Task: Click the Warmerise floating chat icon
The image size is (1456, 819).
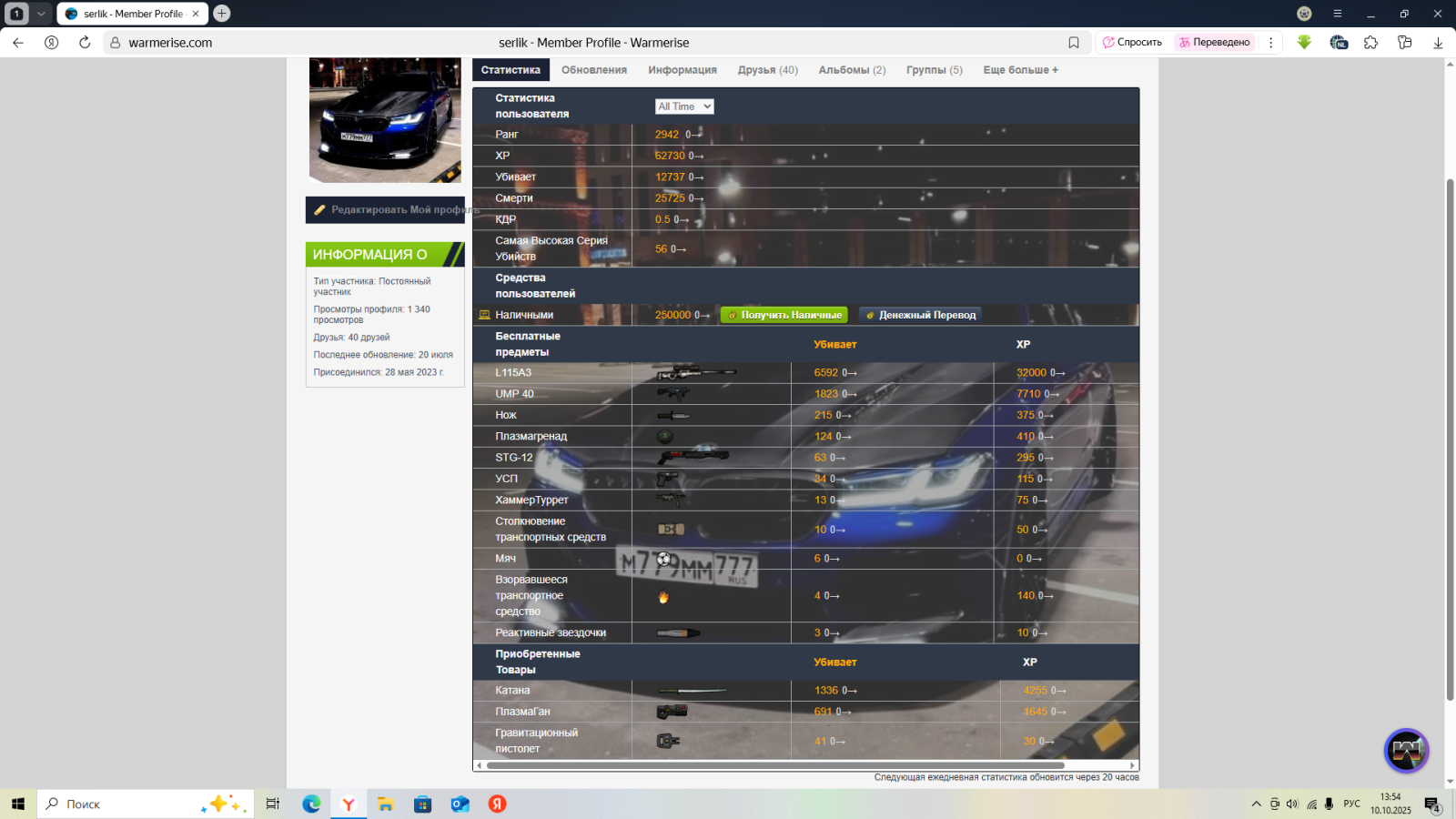Action: 1406,751
